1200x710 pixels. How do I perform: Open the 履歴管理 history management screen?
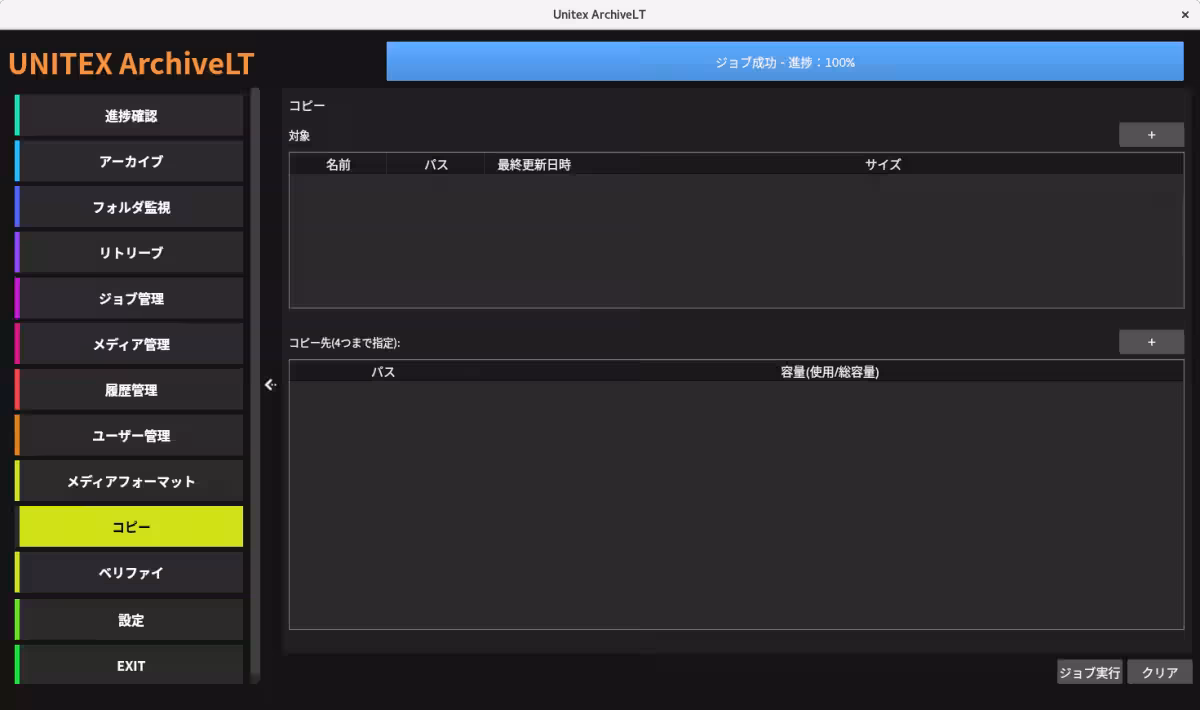click(x=129, y=390)
